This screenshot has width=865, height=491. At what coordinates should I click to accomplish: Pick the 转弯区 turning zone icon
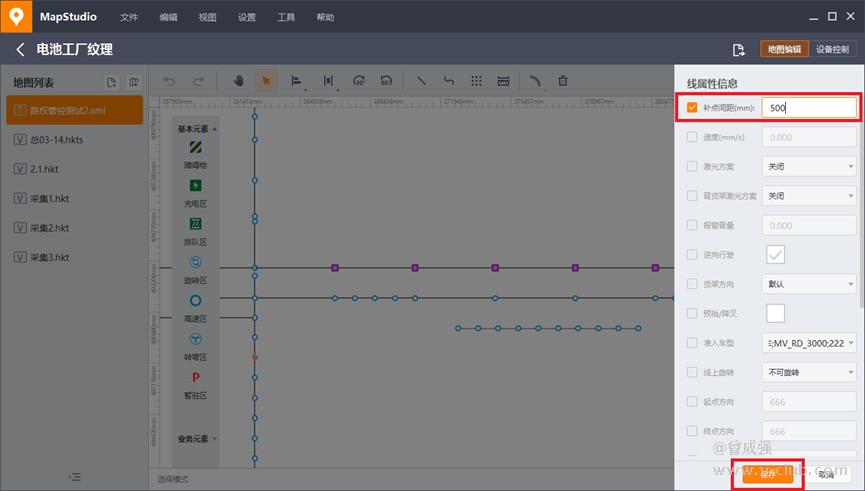(195, 339)
